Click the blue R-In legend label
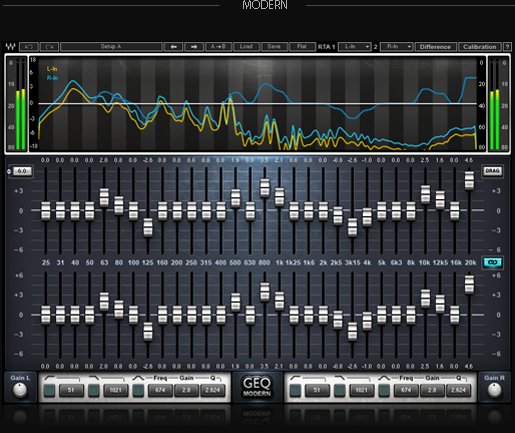Image resolution: width=515 pixels, height=433 pixels. 52,78
